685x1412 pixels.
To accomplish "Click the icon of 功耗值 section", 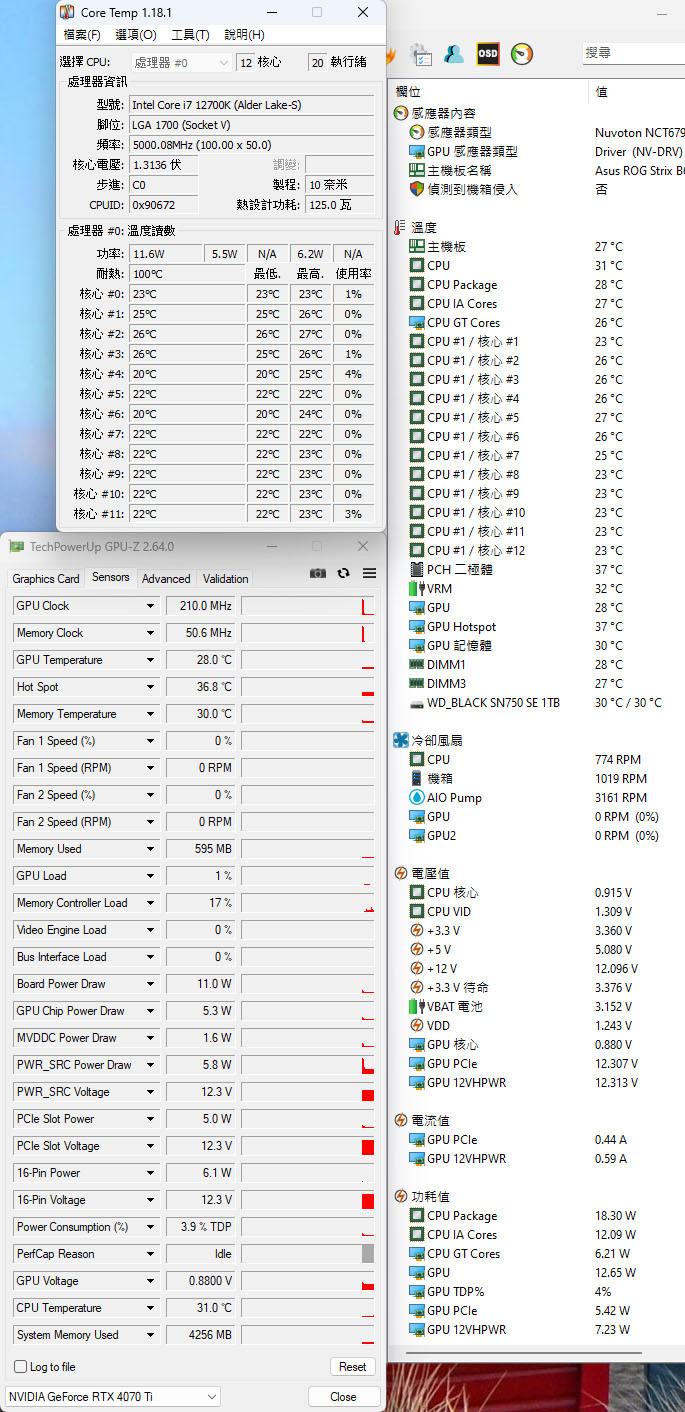I will point(401,1196).
